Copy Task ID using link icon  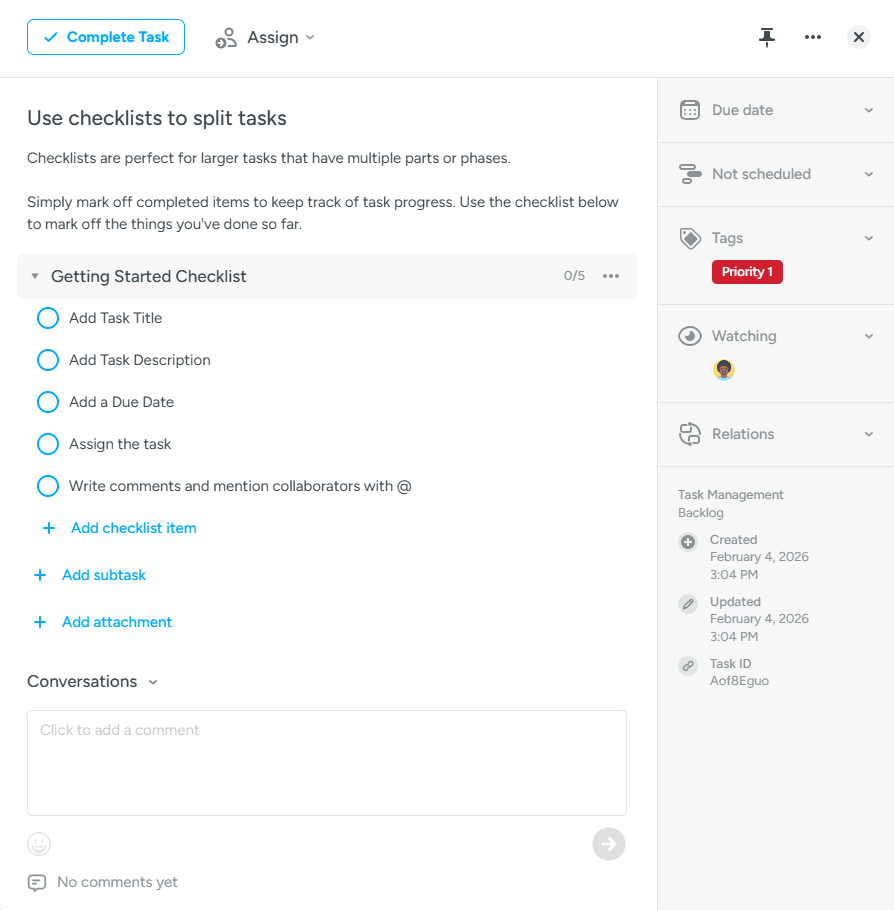[x=688, y=666]
